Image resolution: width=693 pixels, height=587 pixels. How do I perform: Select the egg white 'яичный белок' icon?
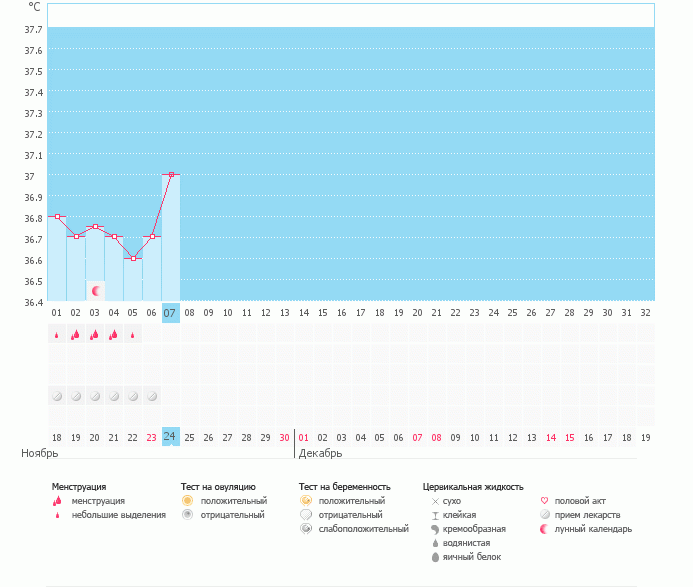(435, 557)
